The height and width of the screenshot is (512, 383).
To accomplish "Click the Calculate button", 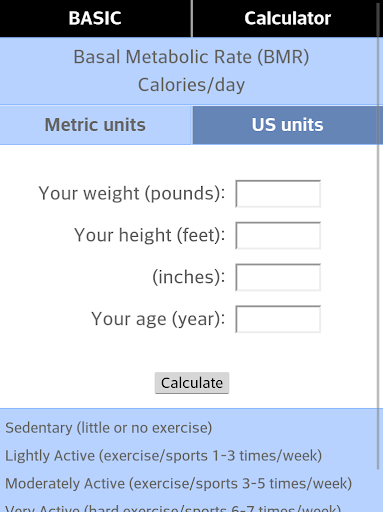I will pyautogui.click(x=192, y=383).
